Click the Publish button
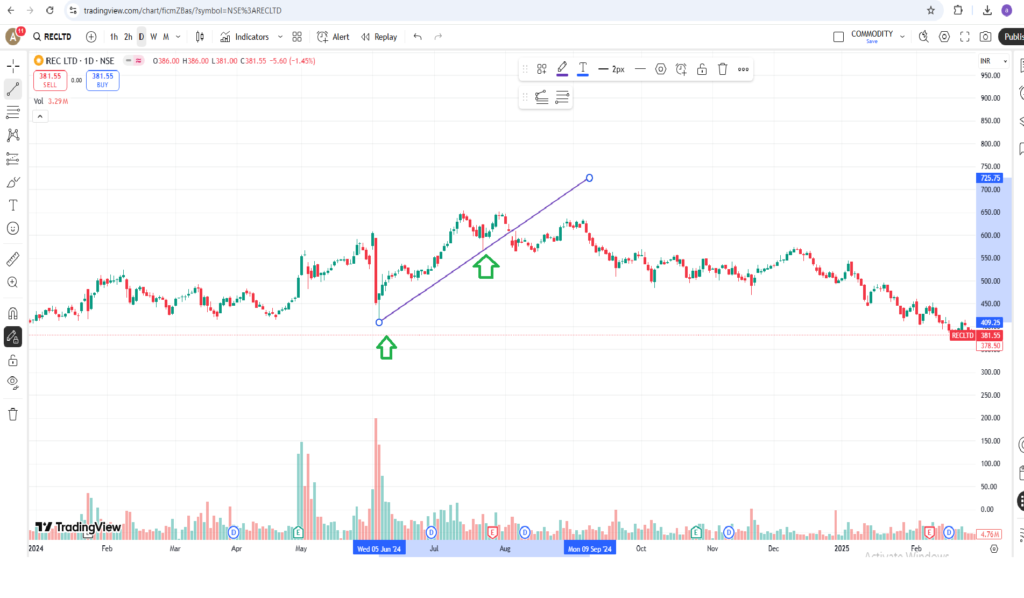This screenshot has height=598, width=1024. tap(1012, 37)
